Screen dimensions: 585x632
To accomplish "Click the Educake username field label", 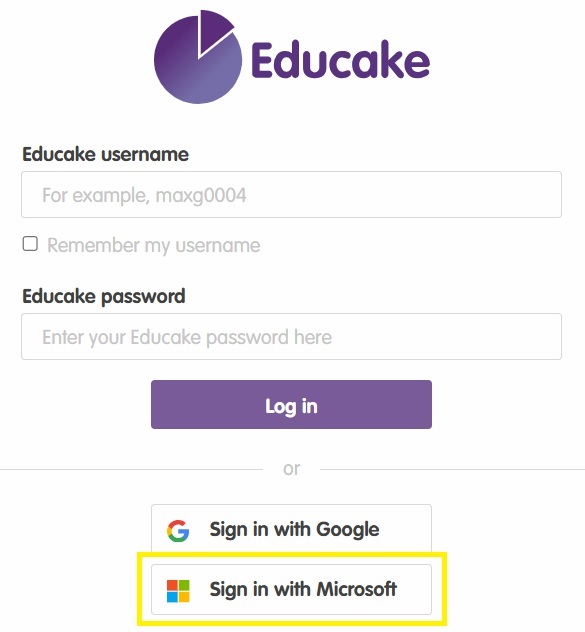I will click(105, 154).
